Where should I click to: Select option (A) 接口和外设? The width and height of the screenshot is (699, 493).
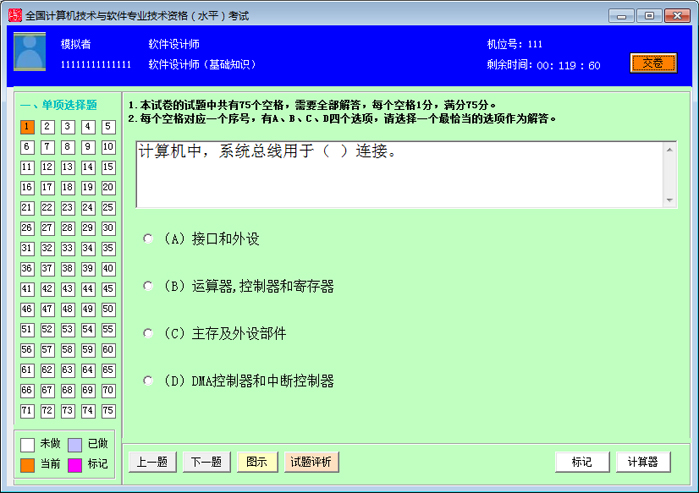(148, 239)
